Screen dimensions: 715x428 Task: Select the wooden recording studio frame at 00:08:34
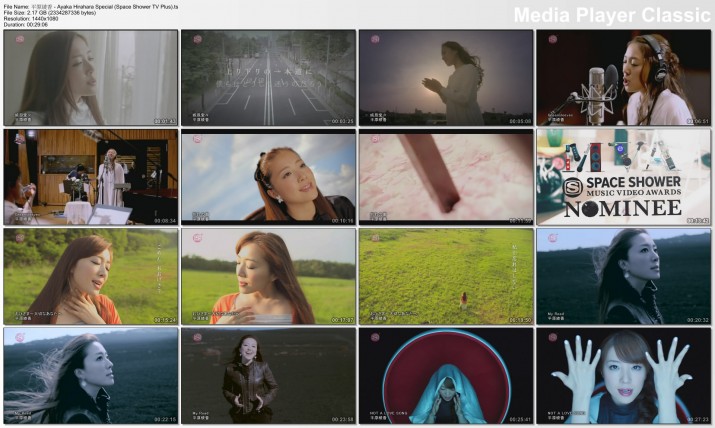pos(91,177)
